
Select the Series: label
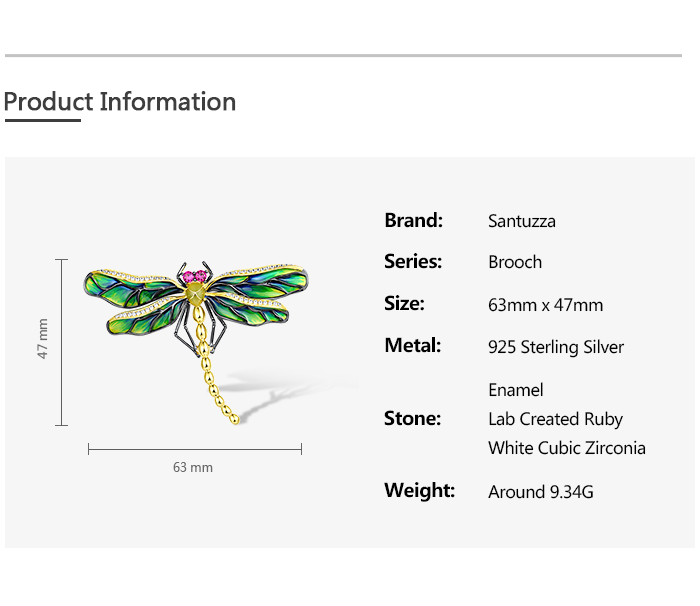(x=412, y=261)
